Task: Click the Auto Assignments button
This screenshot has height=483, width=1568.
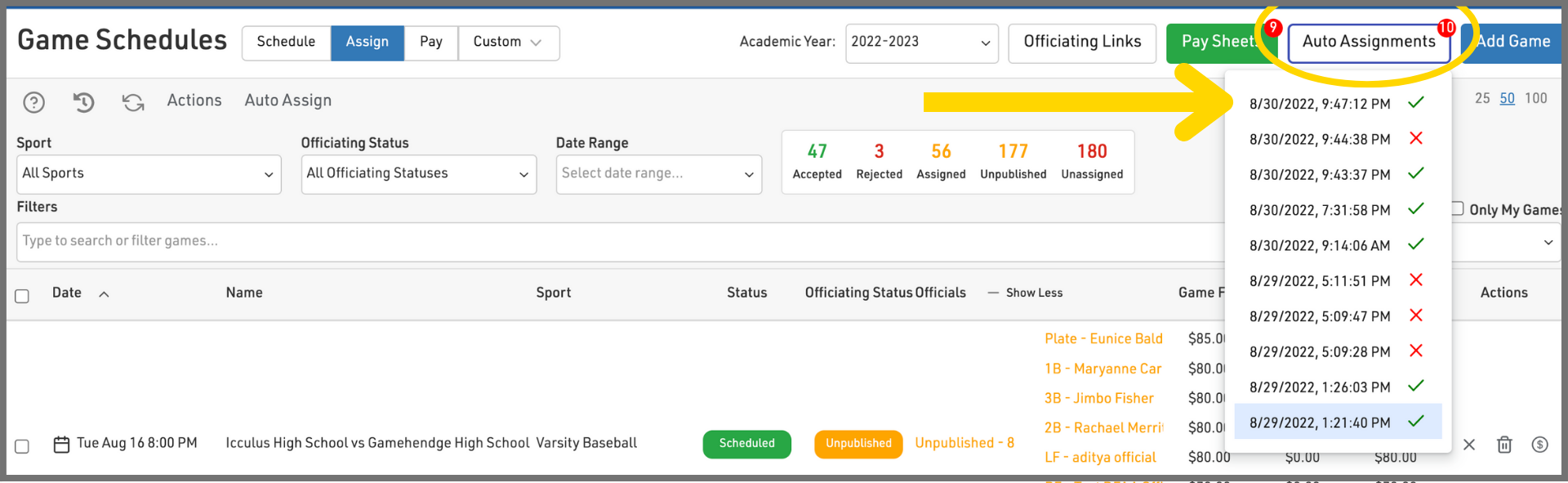Action: point(1369,42)
